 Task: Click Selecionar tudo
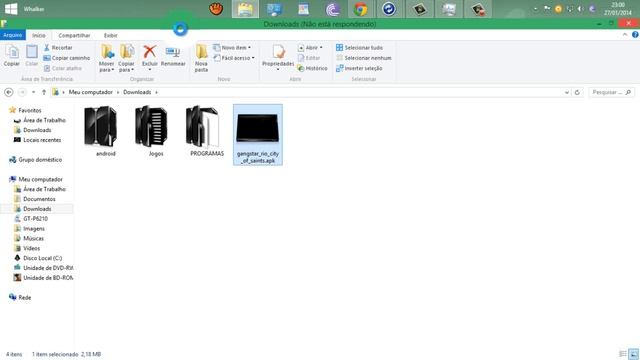[x=360, y=48]
